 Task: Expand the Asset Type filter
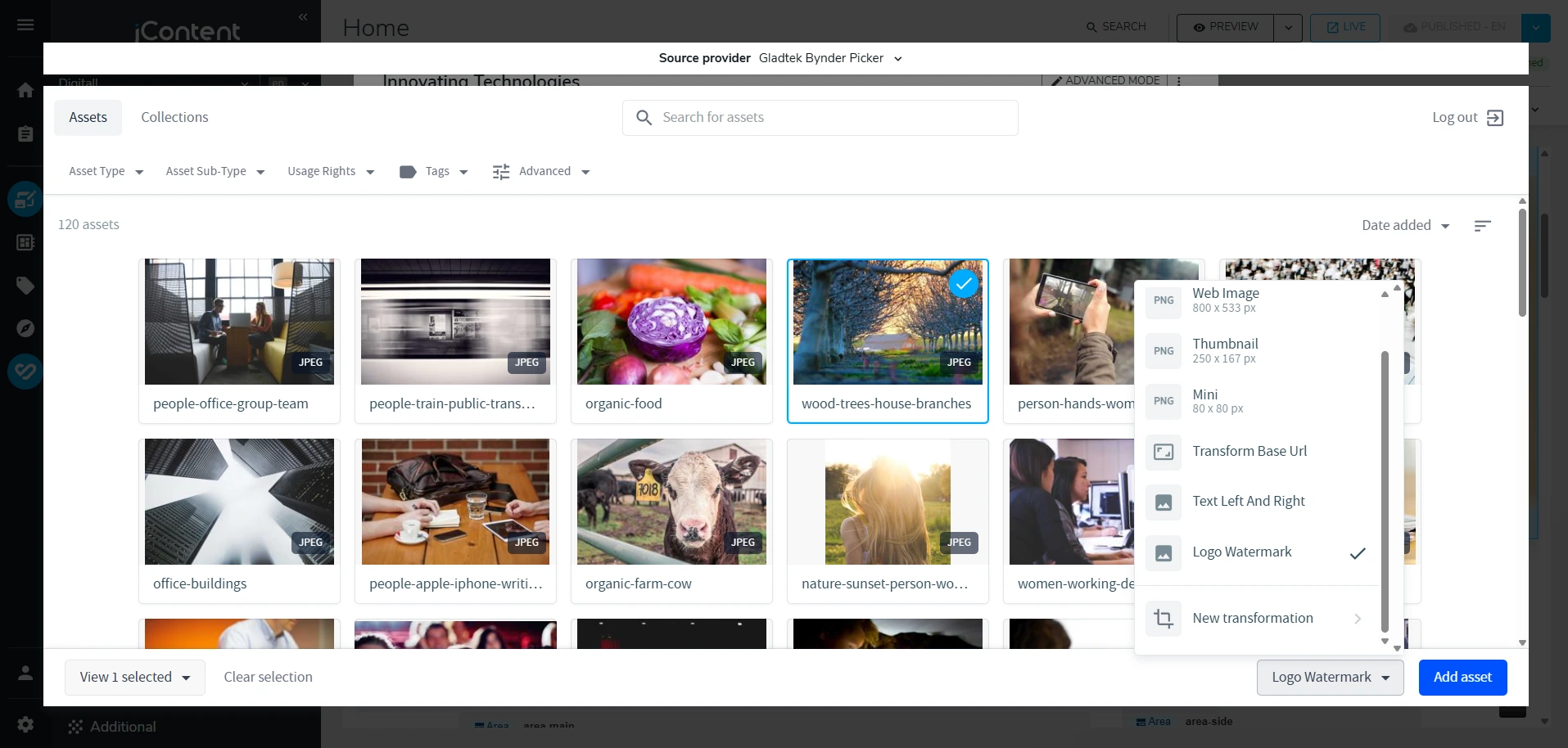106,172
